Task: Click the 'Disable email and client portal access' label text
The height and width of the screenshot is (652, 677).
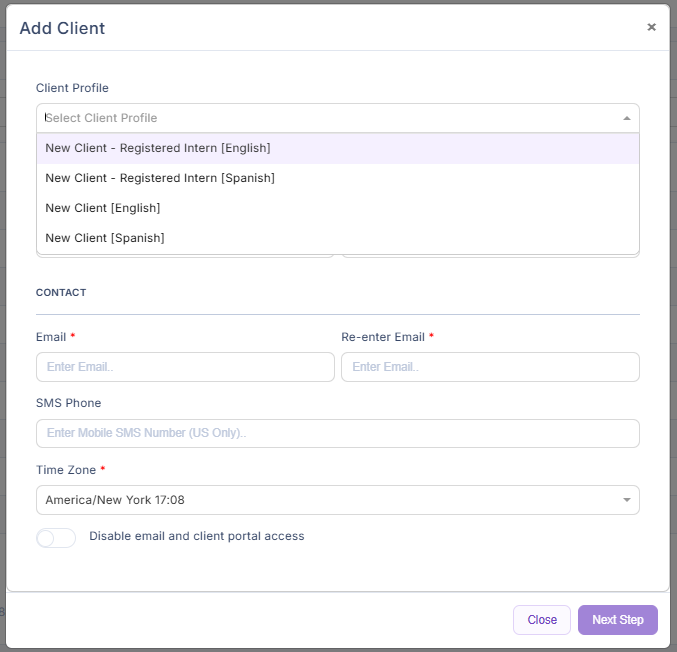Action: 196,536
